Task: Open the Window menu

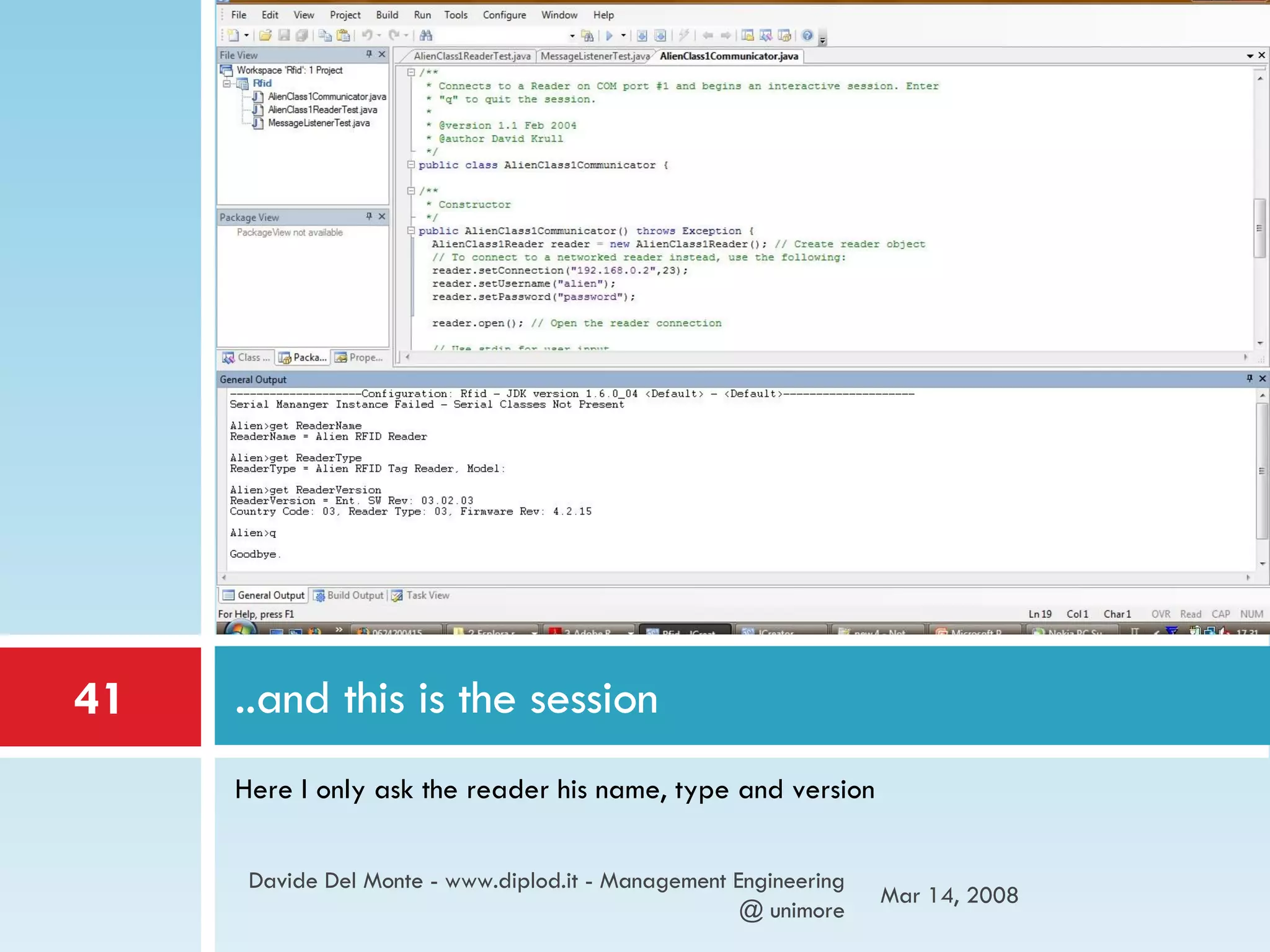Action: click(x=559, y=15)
